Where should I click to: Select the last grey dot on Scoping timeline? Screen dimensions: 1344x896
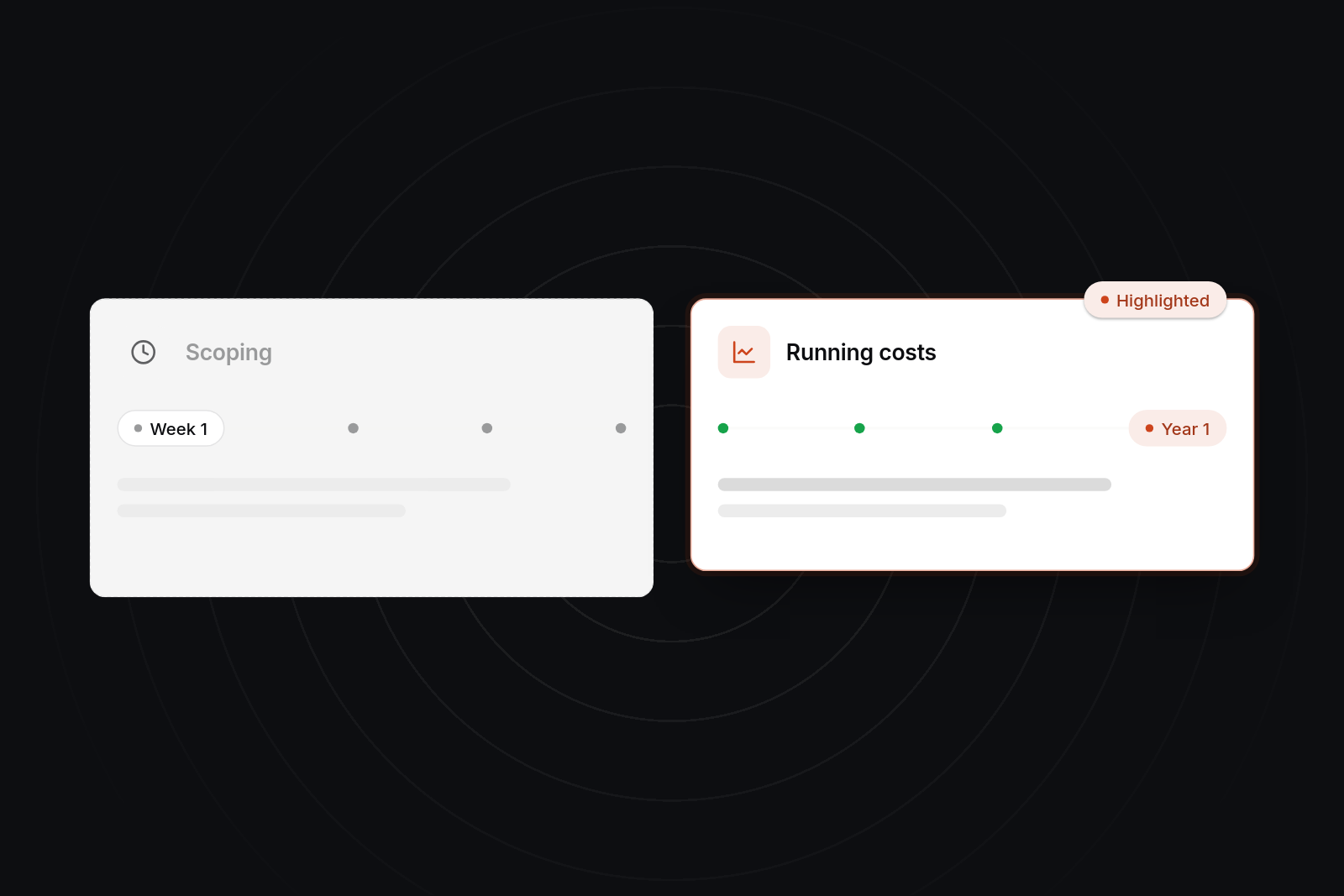click(621, 428)
